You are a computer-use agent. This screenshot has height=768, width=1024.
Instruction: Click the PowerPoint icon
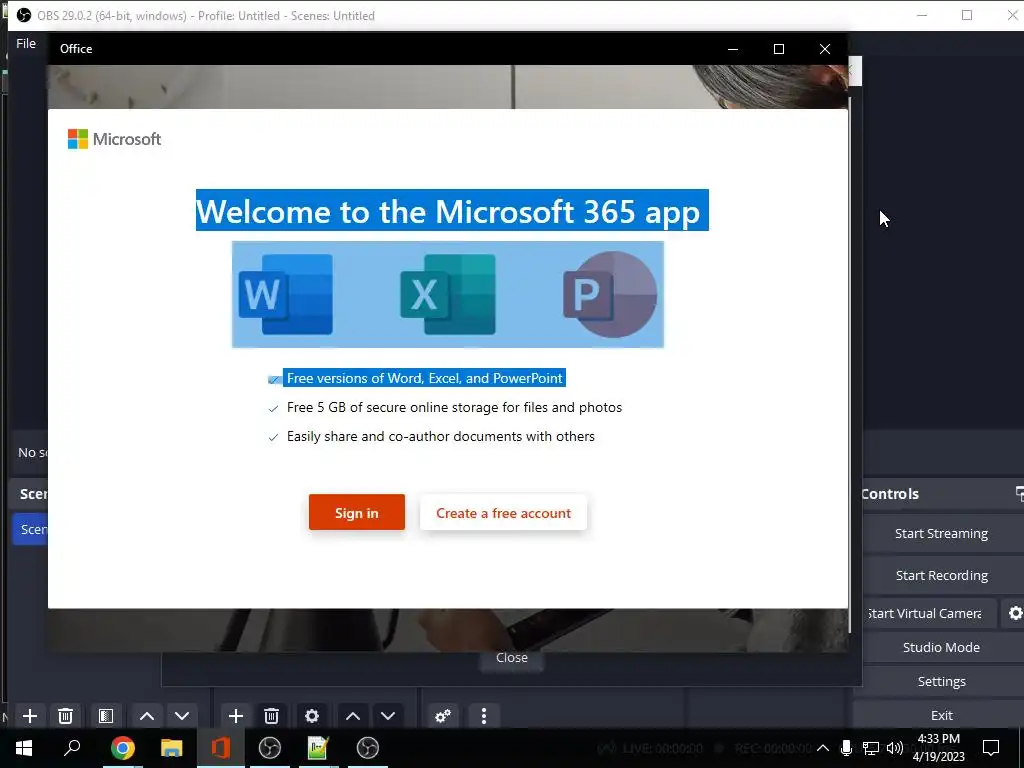pos(610,295)
